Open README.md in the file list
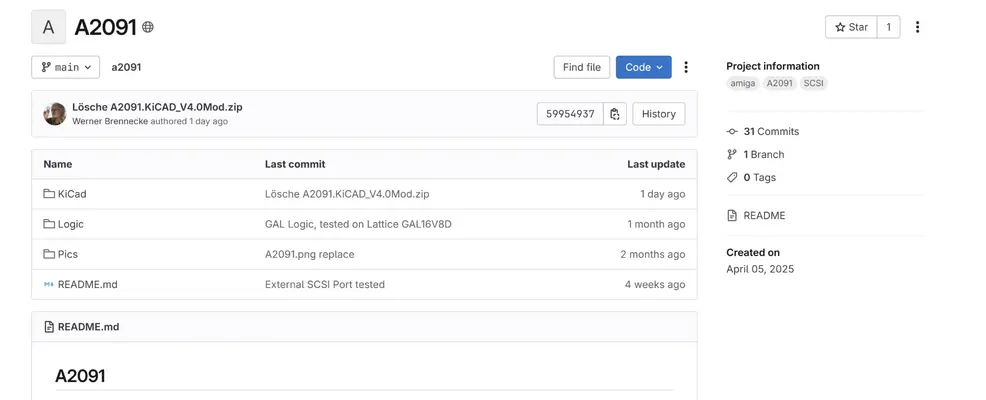986x400 pixels. click(87, 284)
